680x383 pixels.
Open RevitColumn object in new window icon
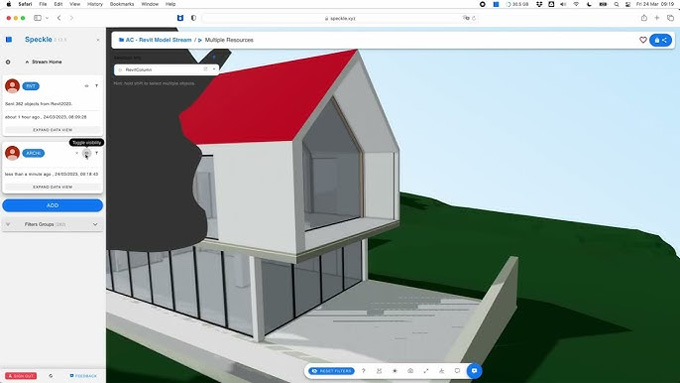click(206, 69)
